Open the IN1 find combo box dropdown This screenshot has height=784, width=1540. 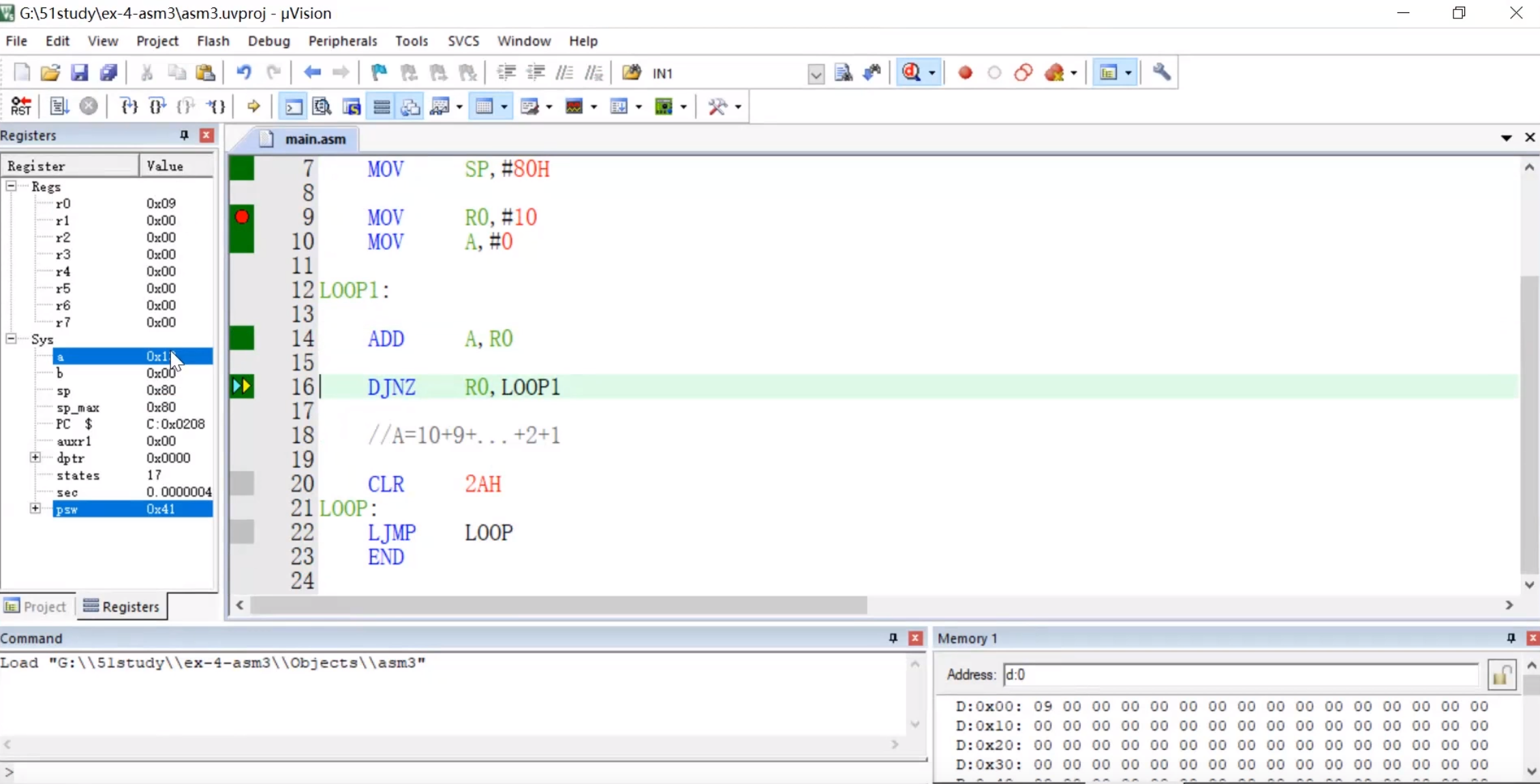[816, 73]
